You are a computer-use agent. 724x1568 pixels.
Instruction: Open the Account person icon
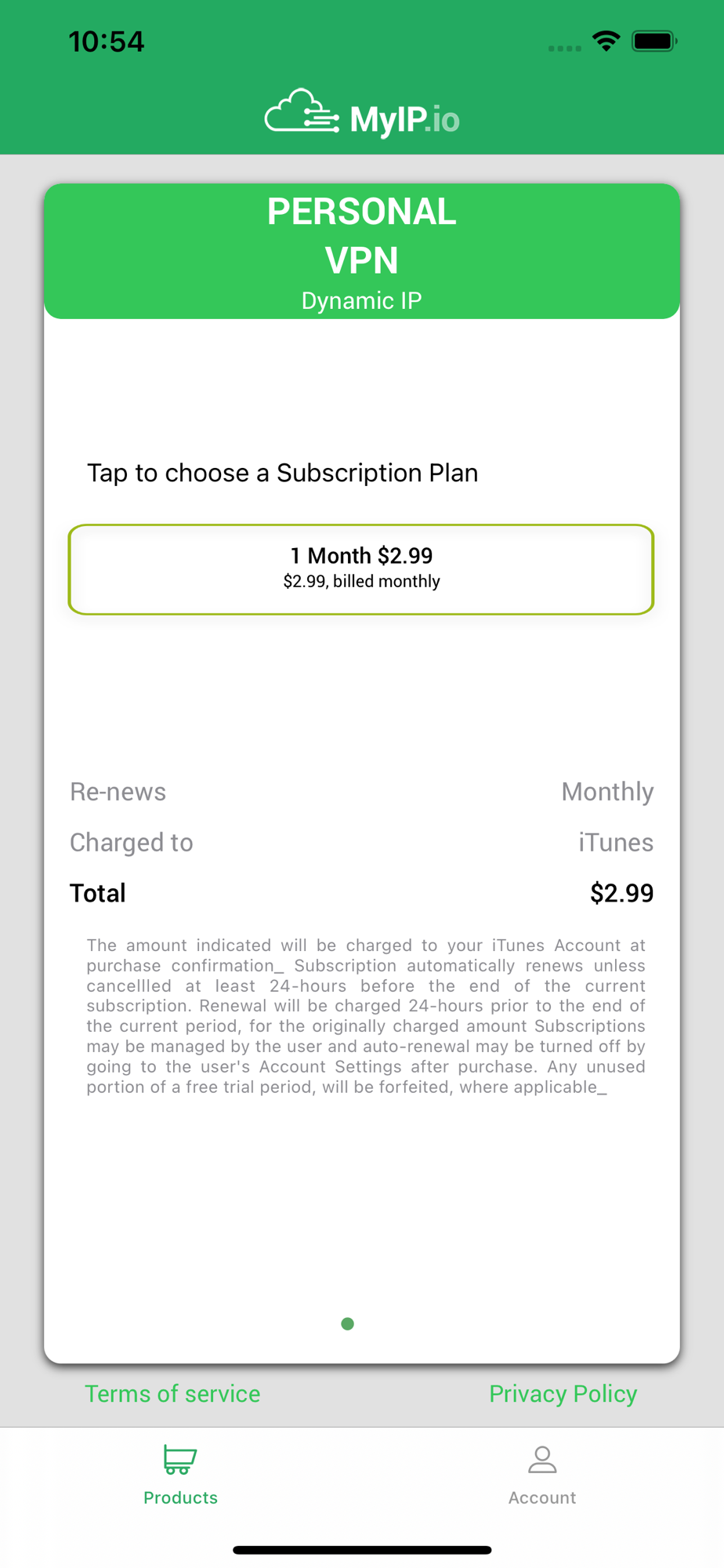[542, 1459]
